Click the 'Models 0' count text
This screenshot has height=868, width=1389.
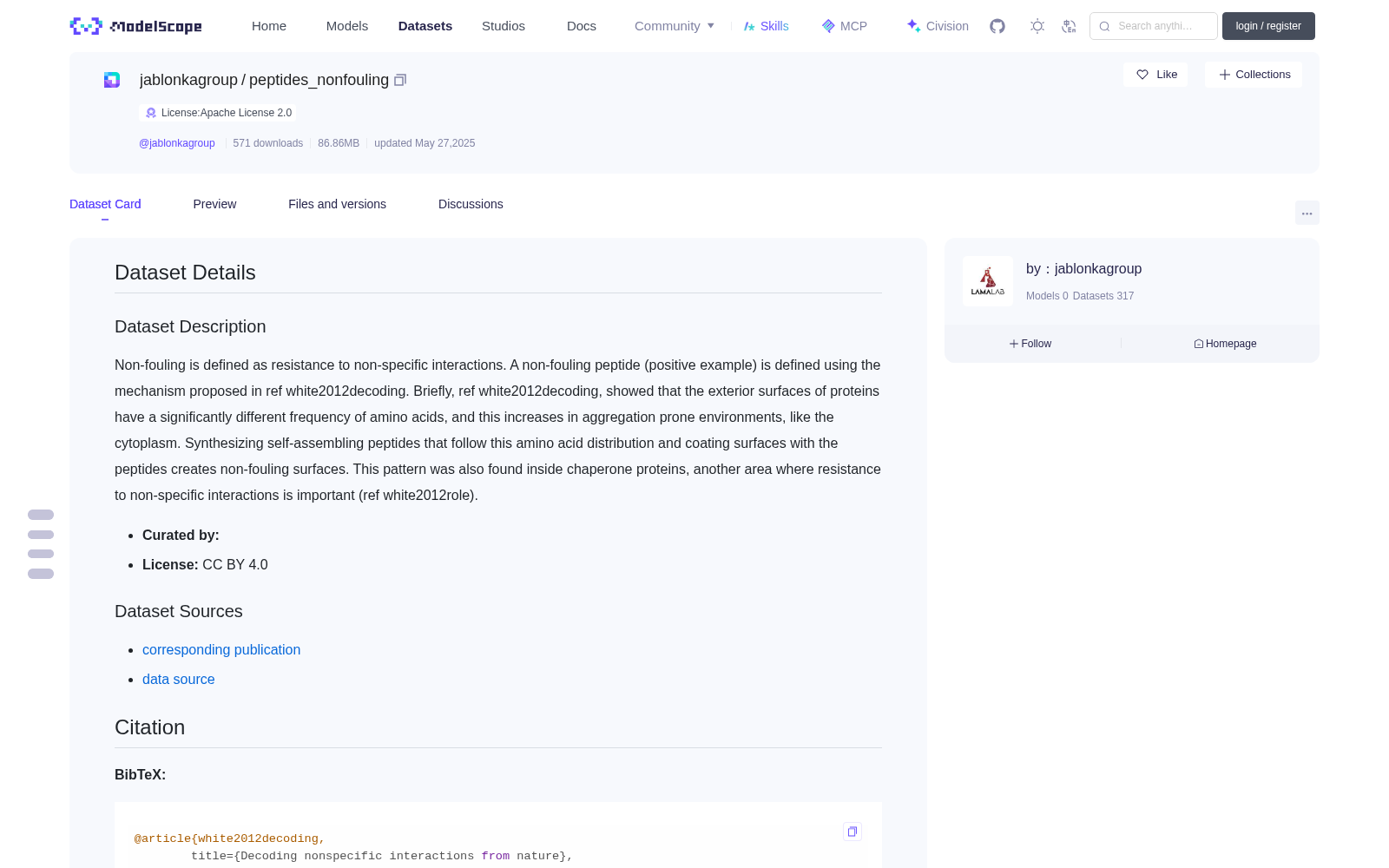coord(1047,296)
